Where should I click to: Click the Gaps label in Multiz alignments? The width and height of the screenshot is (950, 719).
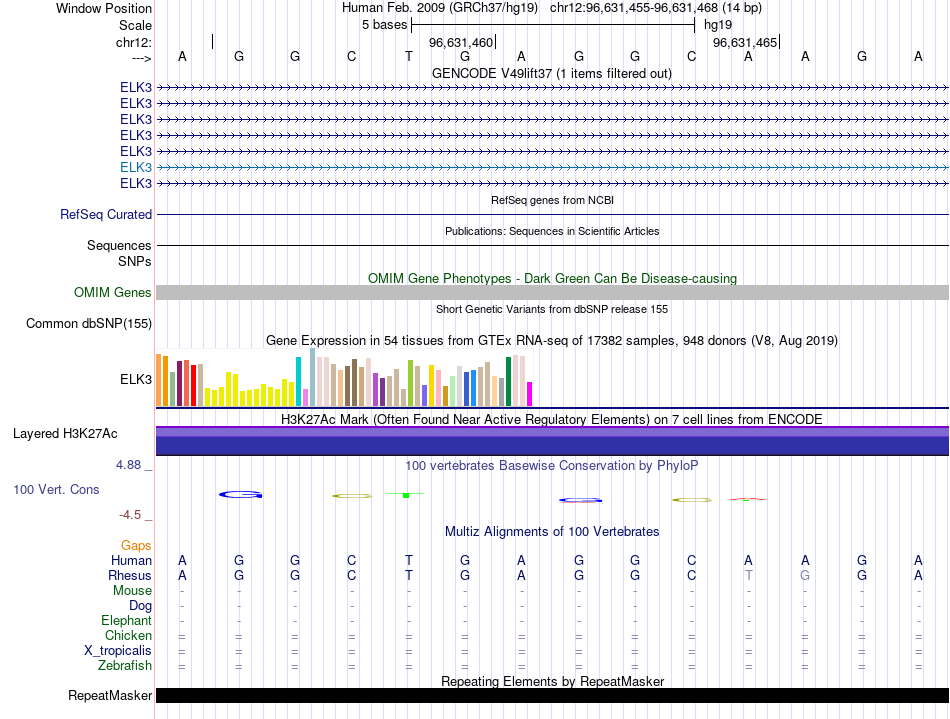click(136, 545)
